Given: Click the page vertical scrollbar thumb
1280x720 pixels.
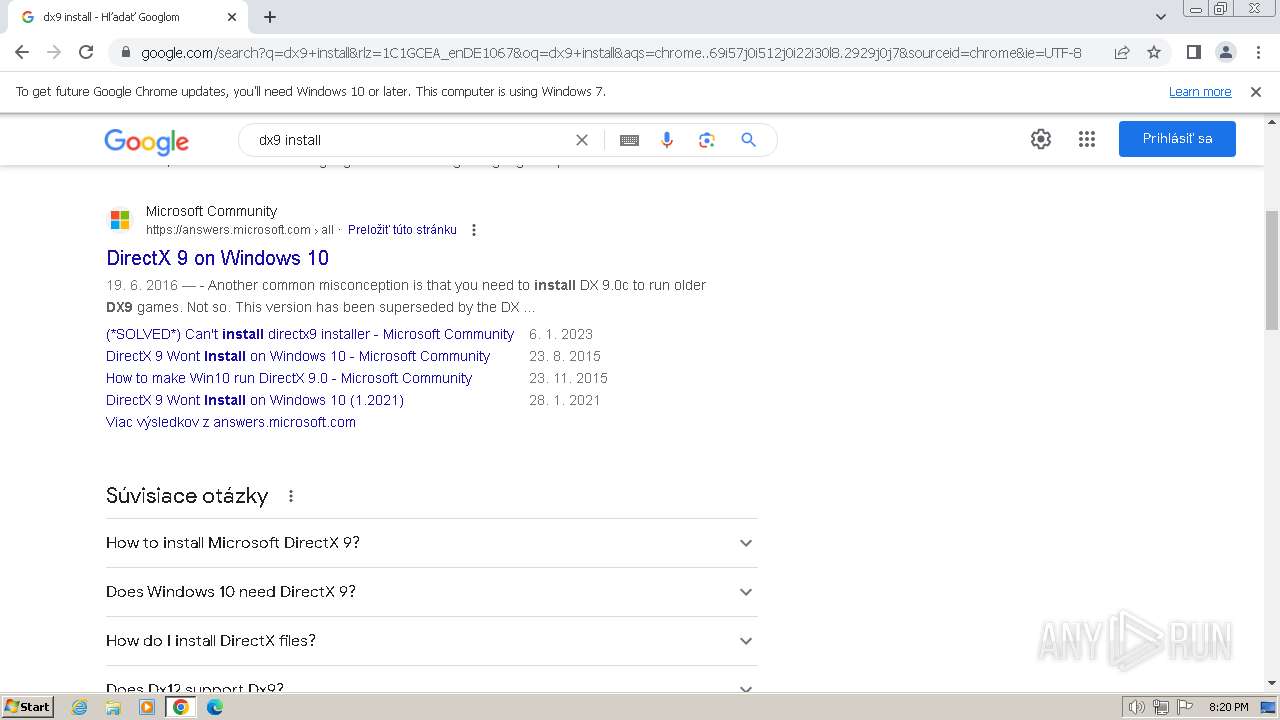Looking at the screenshot, I should (1272, 270).
